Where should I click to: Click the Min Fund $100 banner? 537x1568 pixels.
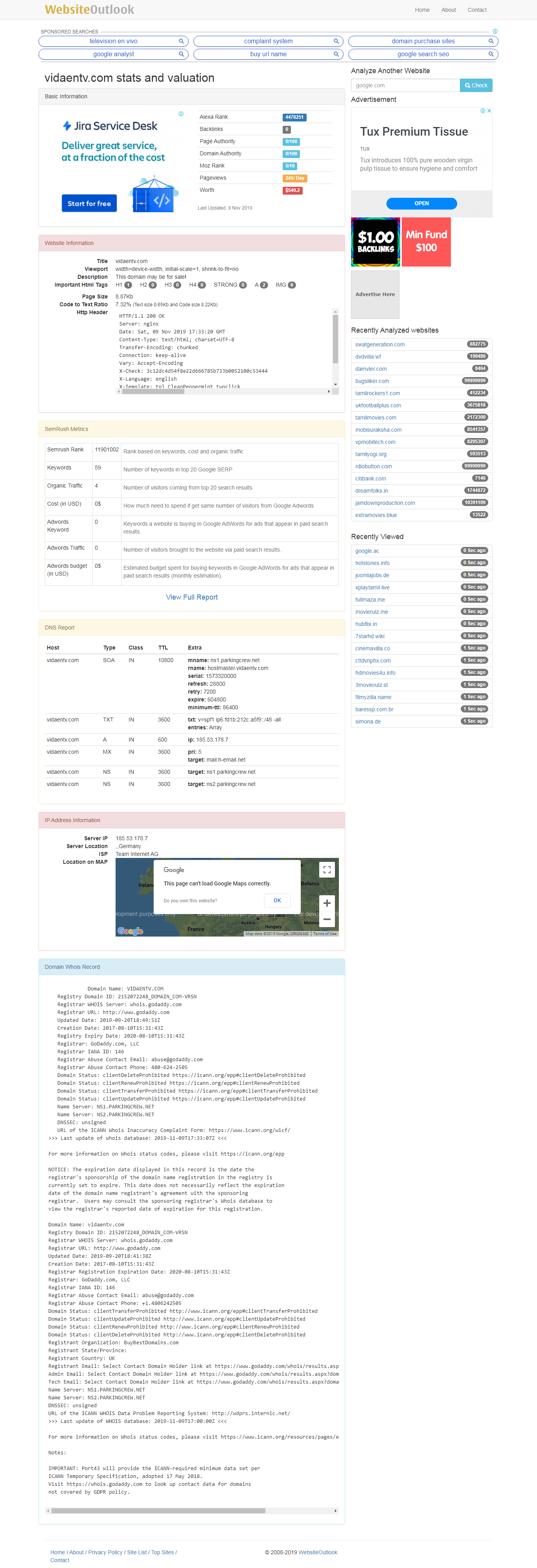point(426,242)
